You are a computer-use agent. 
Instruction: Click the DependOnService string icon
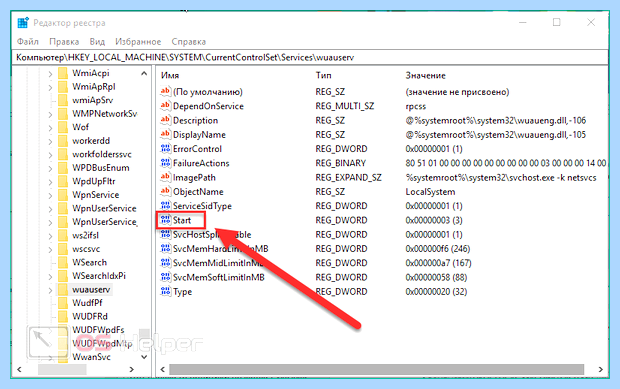tap(165, 106)
